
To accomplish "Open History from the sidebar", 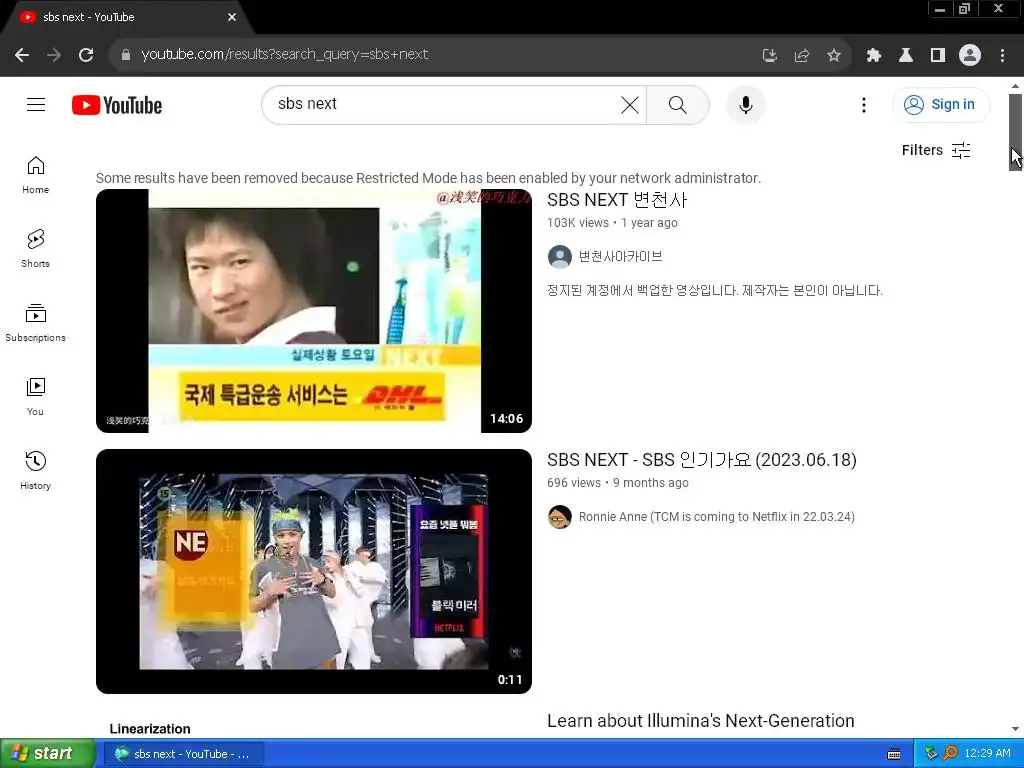I will [35, 471].
